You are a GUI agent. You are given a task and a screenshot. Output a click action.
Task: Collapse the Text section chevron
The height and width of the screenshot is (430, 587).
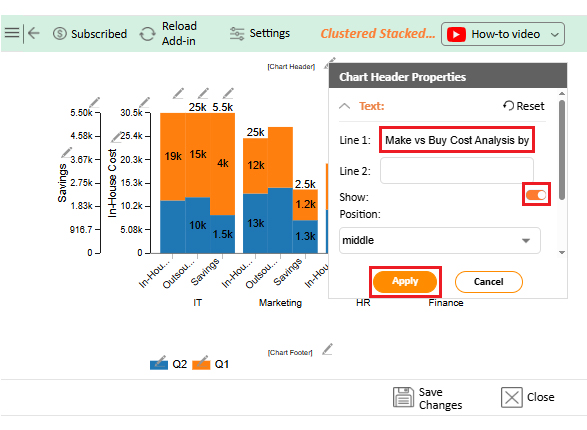344,106
